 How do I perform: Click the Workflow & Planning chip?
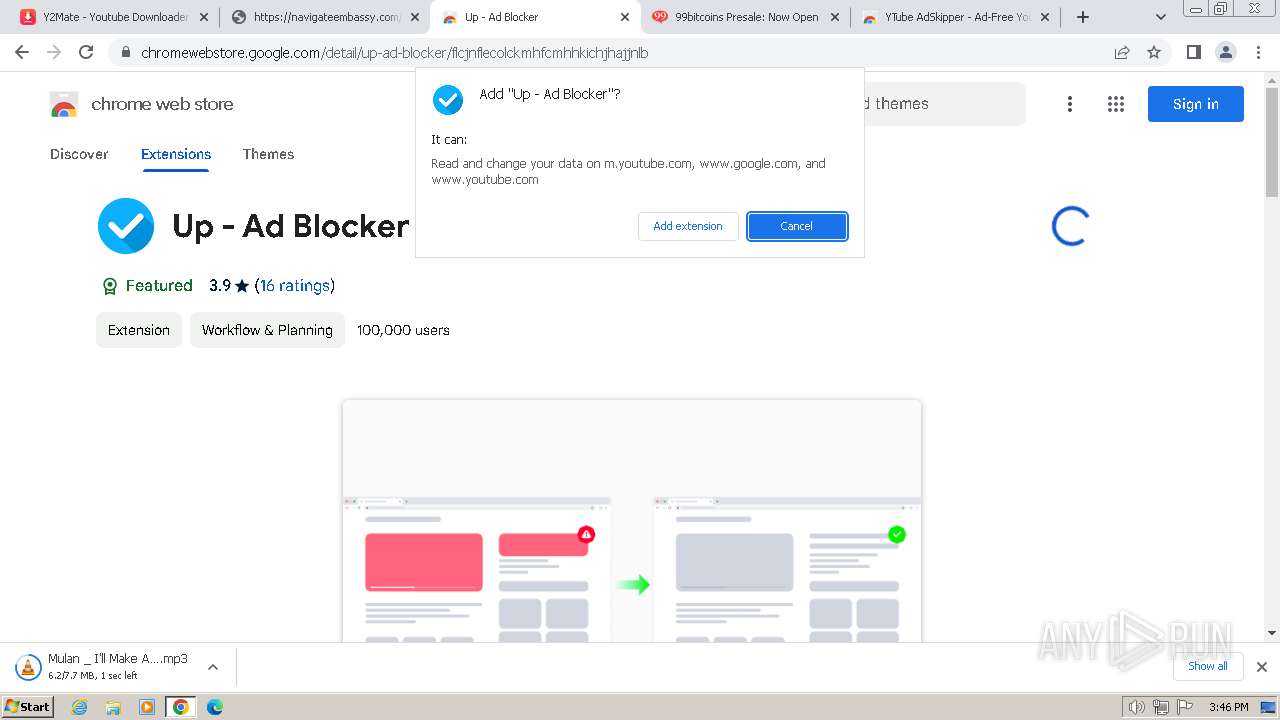pyautogui.click(x=267, y=330)
